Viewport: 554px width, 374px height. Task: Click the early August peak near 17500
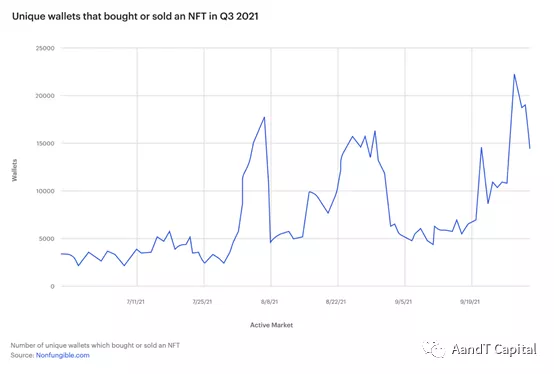point(264,118)
